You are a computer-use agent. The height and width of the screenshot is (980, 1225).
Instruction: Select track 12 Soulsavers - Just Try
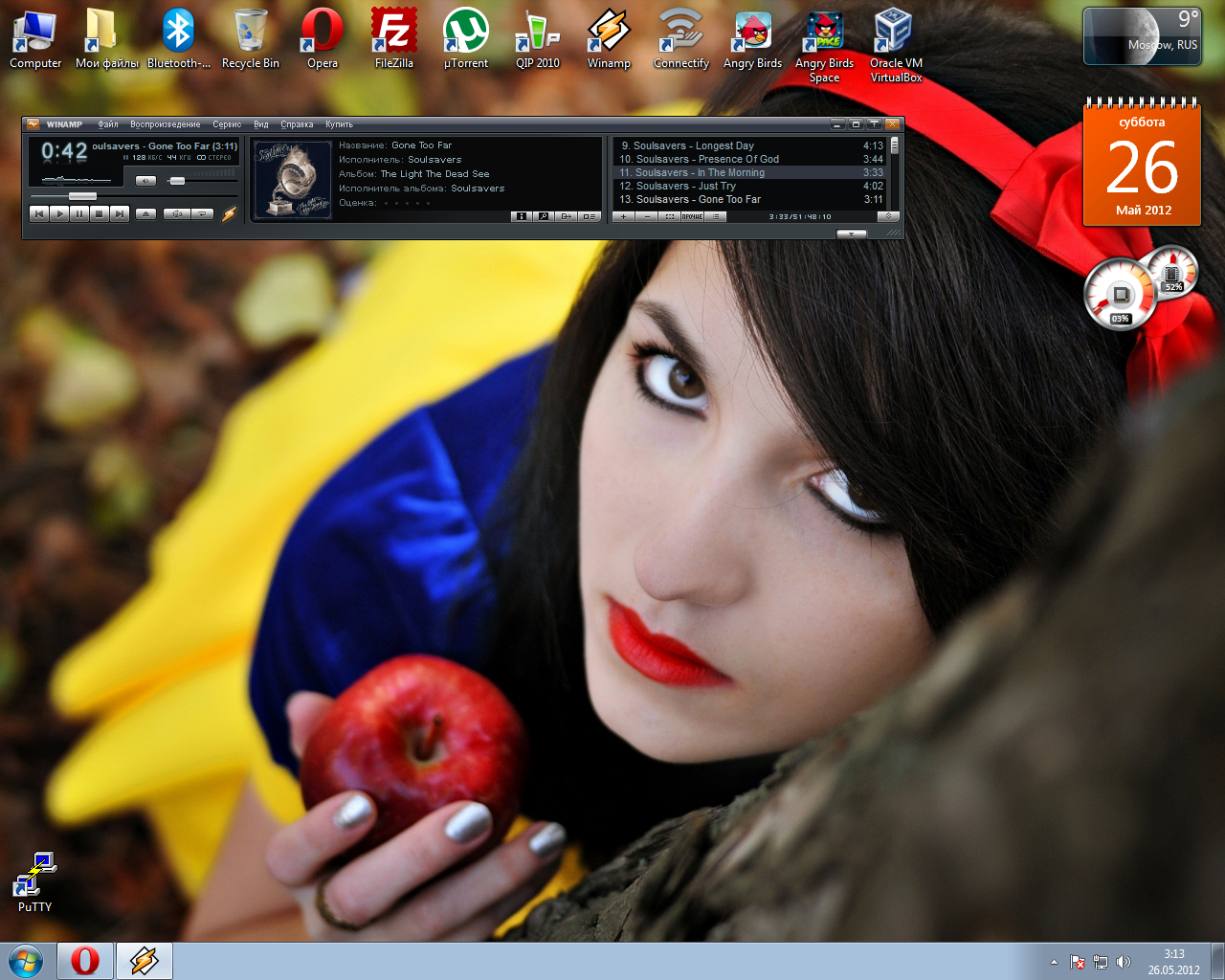pyautogui.click(x=749, y=186)
